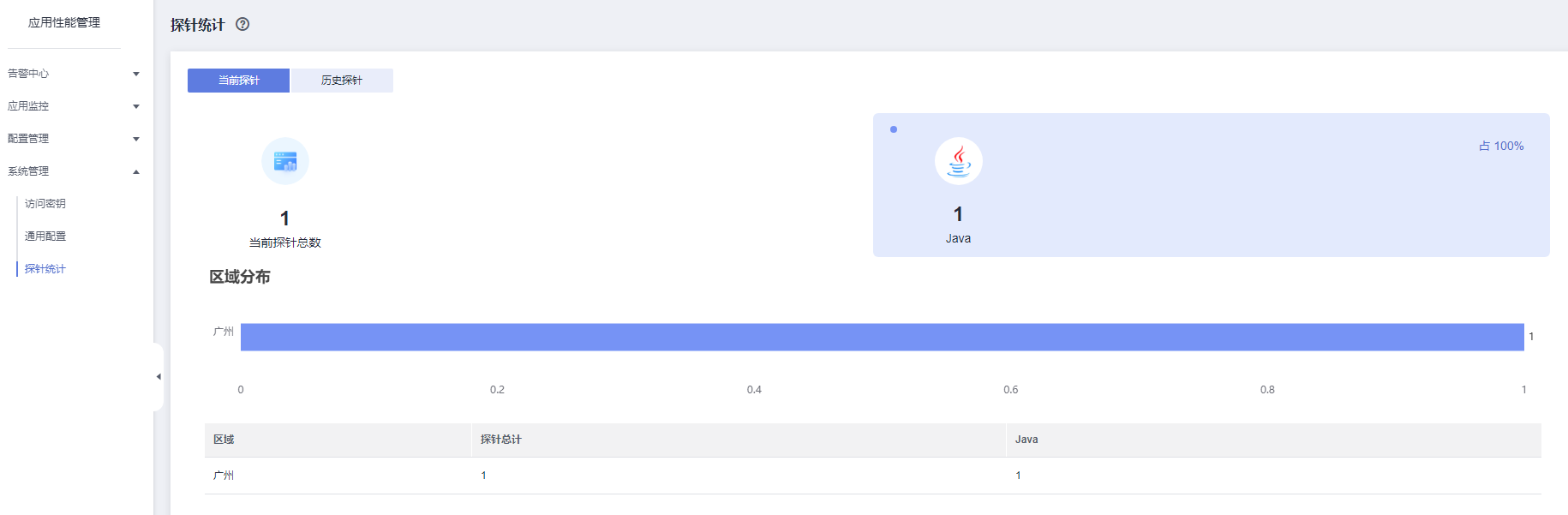Click the 应用性能管理 title in sidebar
Image resolution: width=1568 pixels, height=515 pixels.
click(64, 22)
